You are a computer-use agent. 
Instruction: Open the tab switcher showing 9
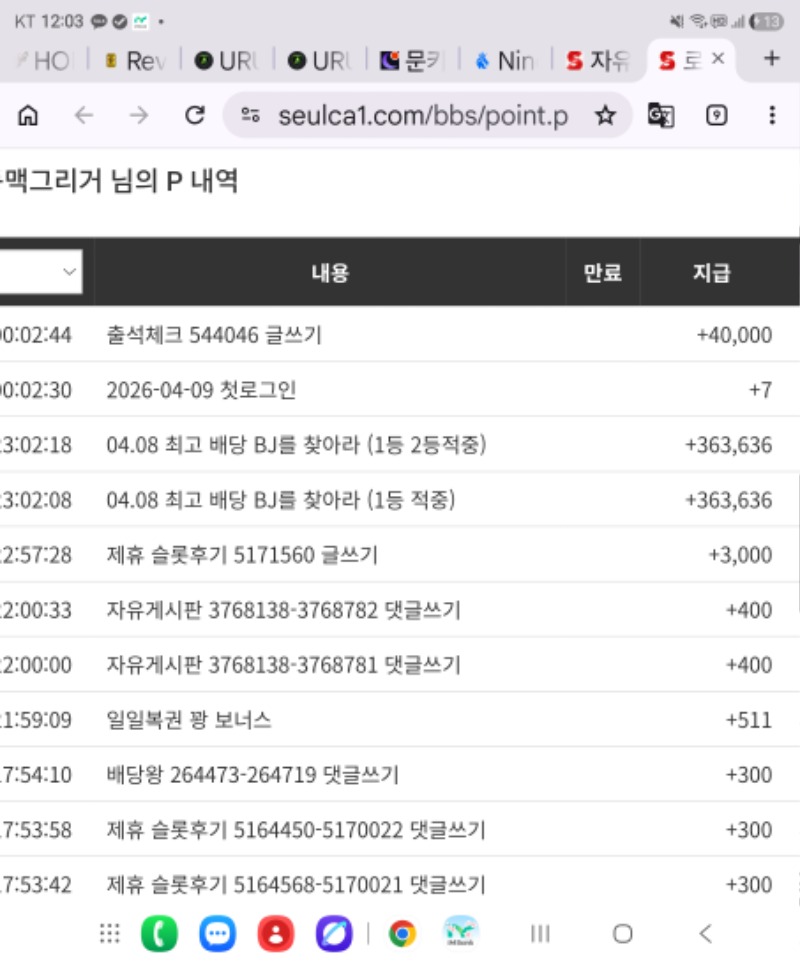click(x=716, y=116)
